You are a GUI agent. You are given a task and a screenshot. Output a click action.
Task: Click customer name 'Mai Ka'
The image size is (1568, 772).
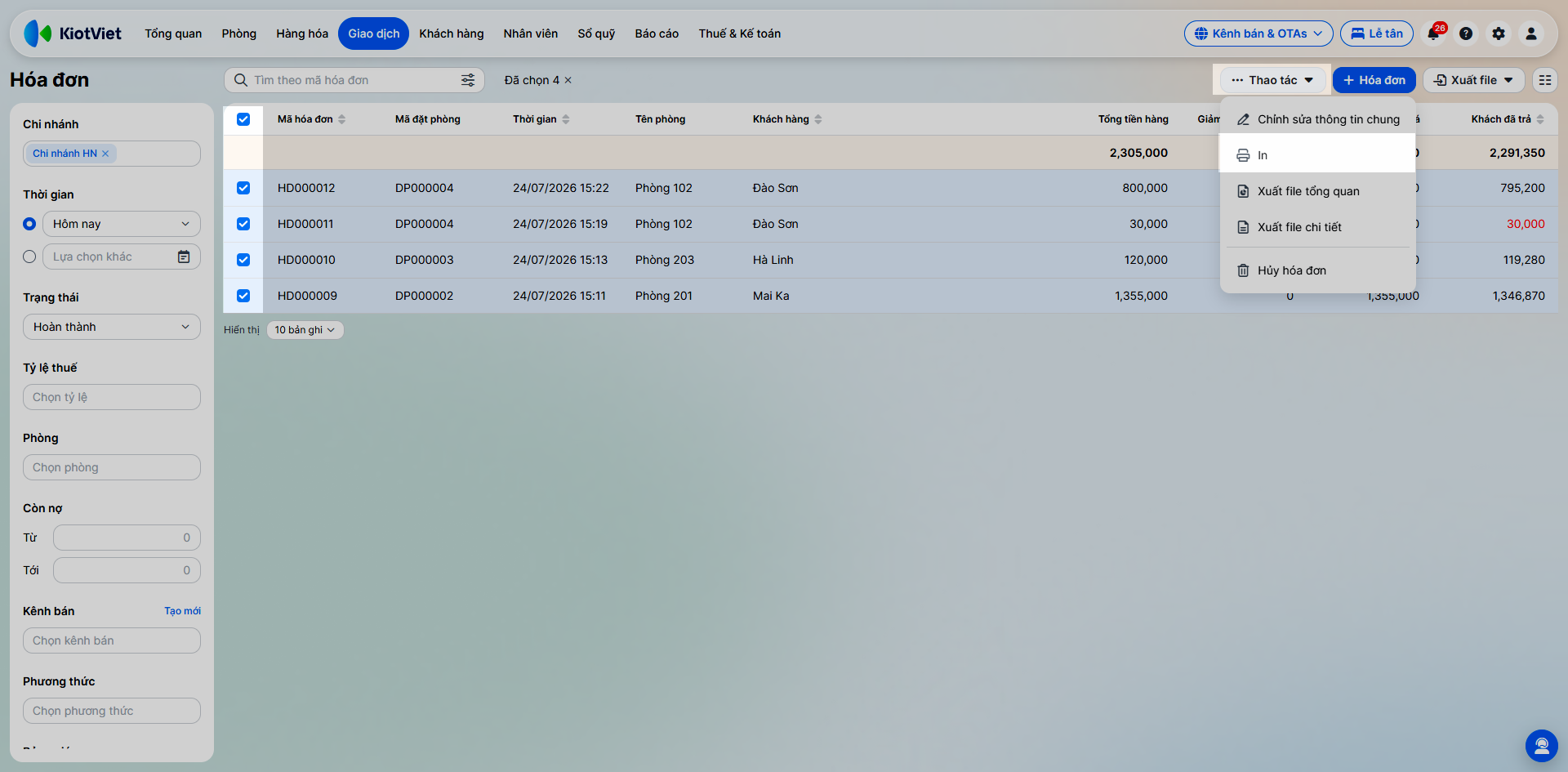[771, 296]
